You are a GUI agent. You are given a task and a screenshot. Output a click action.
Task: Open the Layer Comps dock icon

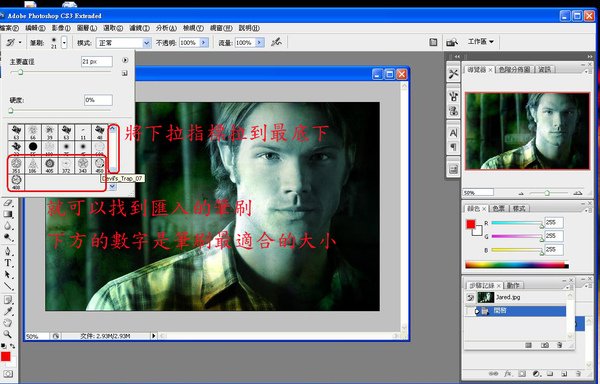click(453, 169)
